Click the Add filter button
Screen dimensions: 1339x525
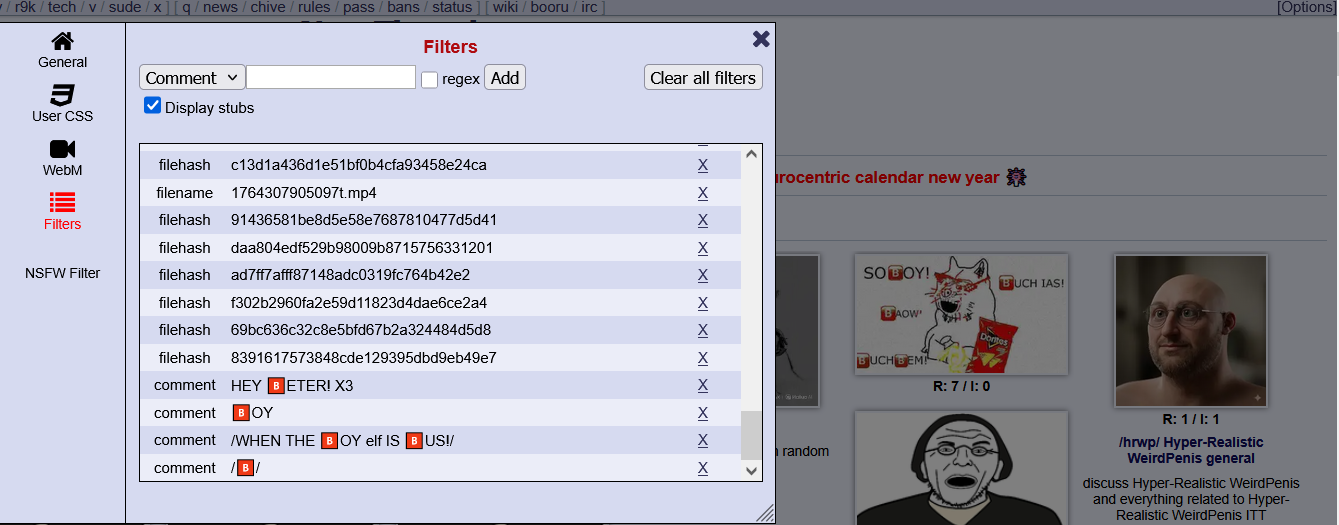click(505, 78)
